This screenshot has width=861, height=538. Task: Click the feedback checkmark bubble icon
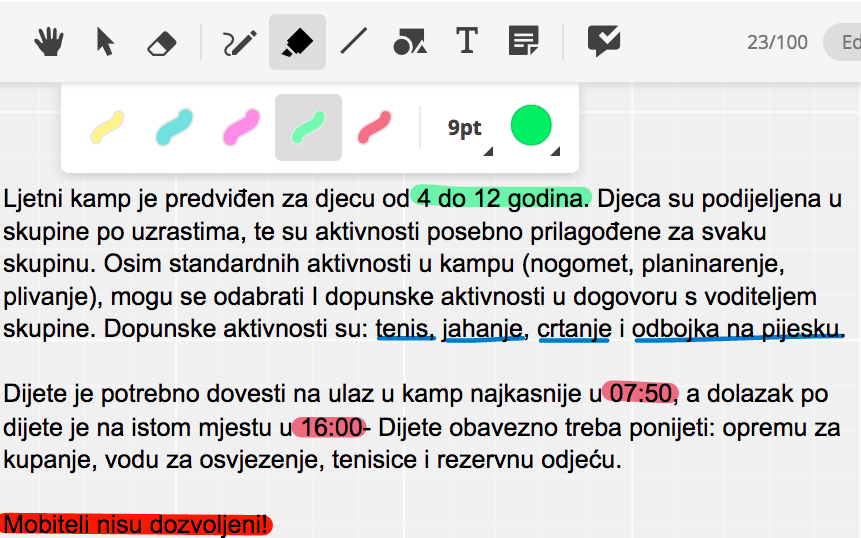pos(604,42)
